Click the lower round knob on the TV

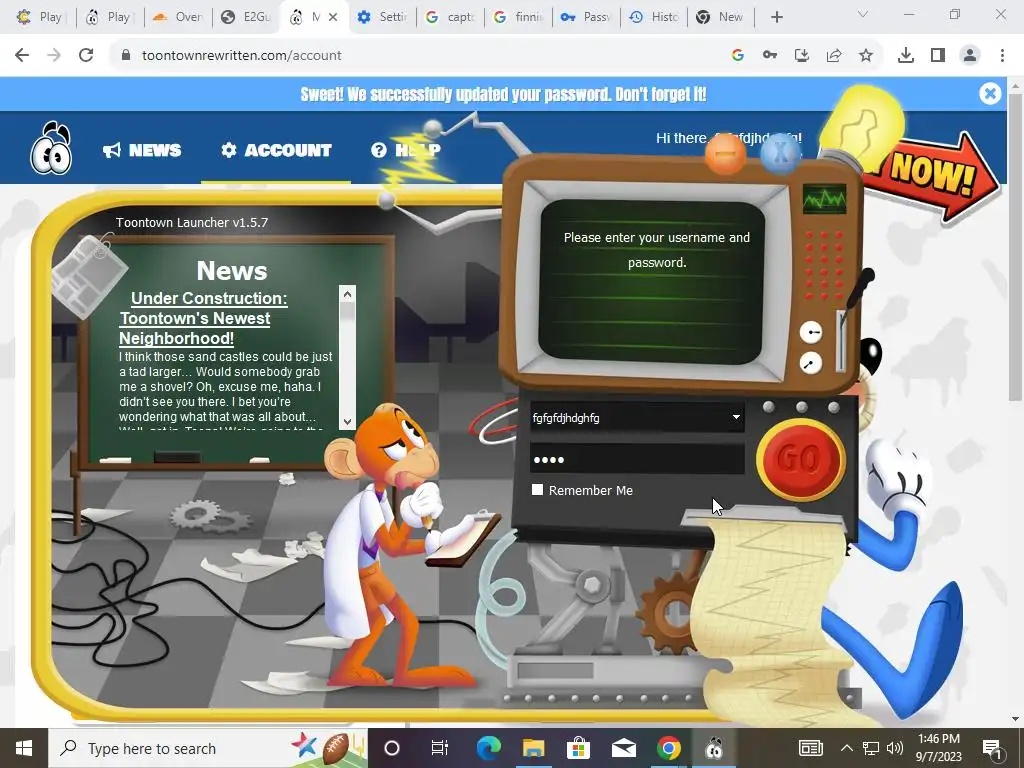click(x=810, y=362)
